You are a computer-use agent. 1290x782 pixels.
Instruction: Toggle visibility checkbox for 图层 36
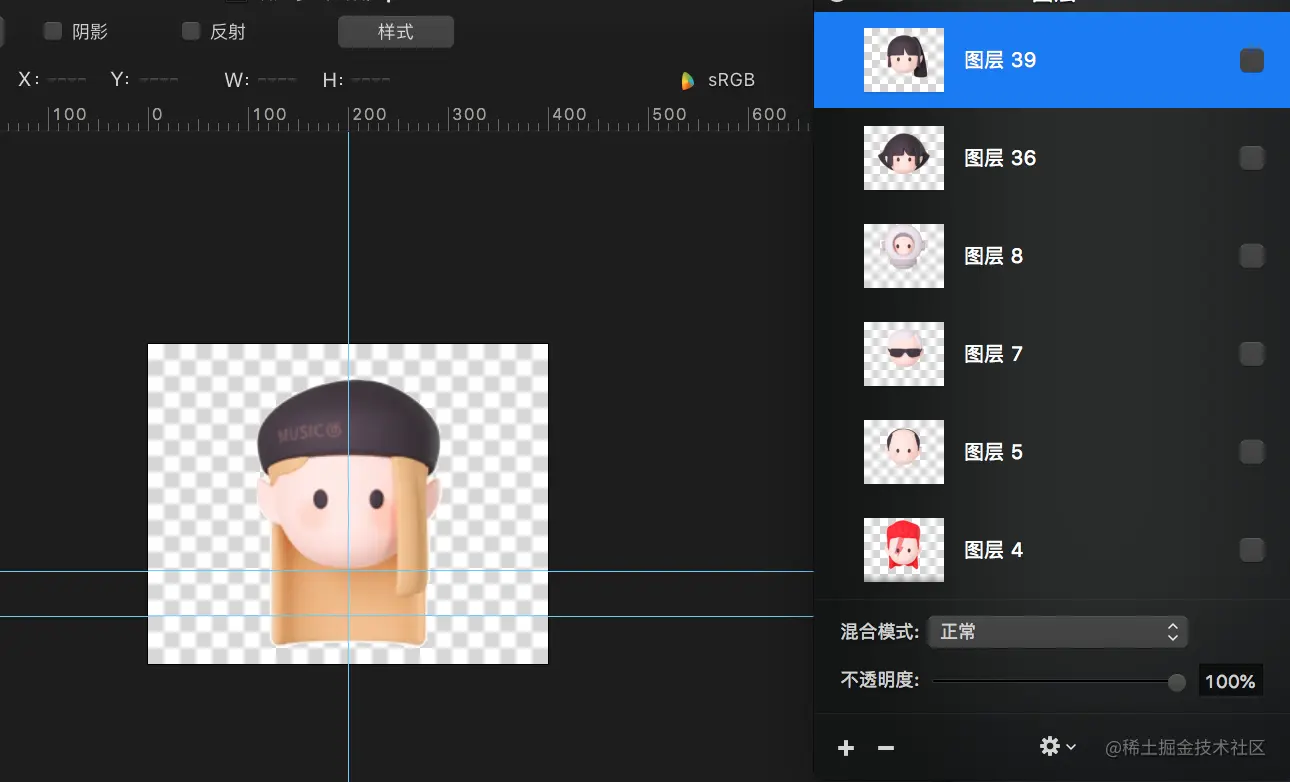[1252, 158]
